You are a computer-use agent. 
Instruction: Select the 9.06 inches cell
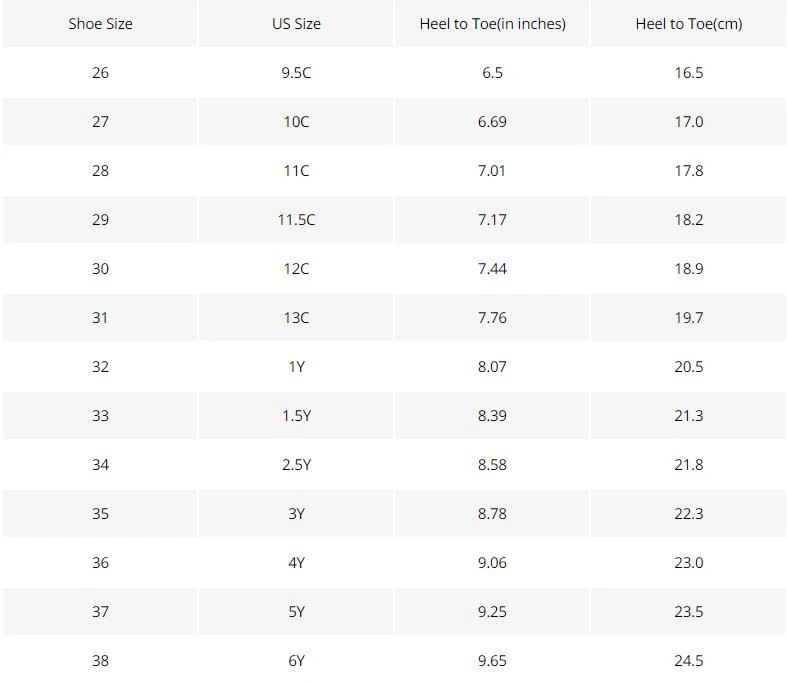[492, 563]
